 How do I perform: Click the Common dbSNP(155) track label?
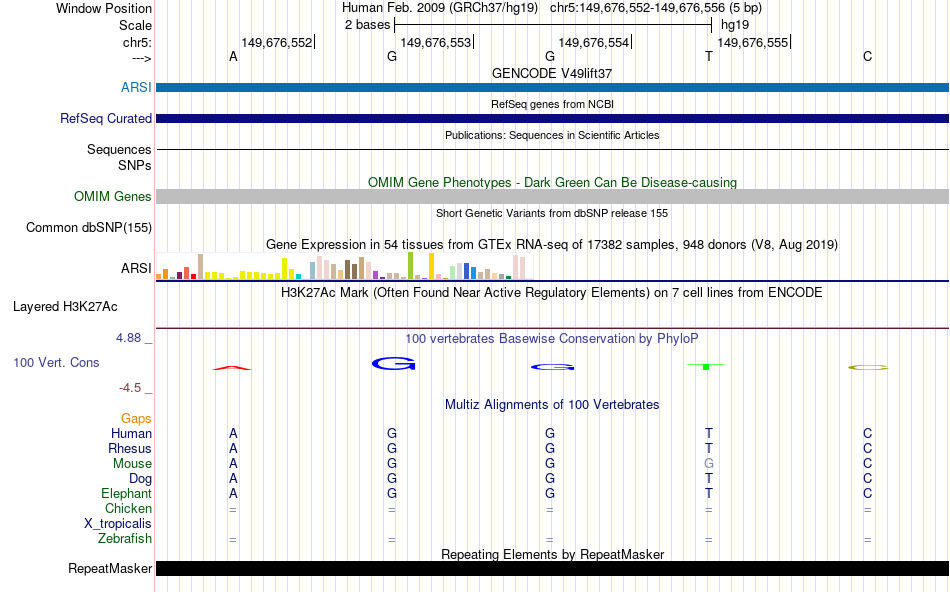[88, 227]
